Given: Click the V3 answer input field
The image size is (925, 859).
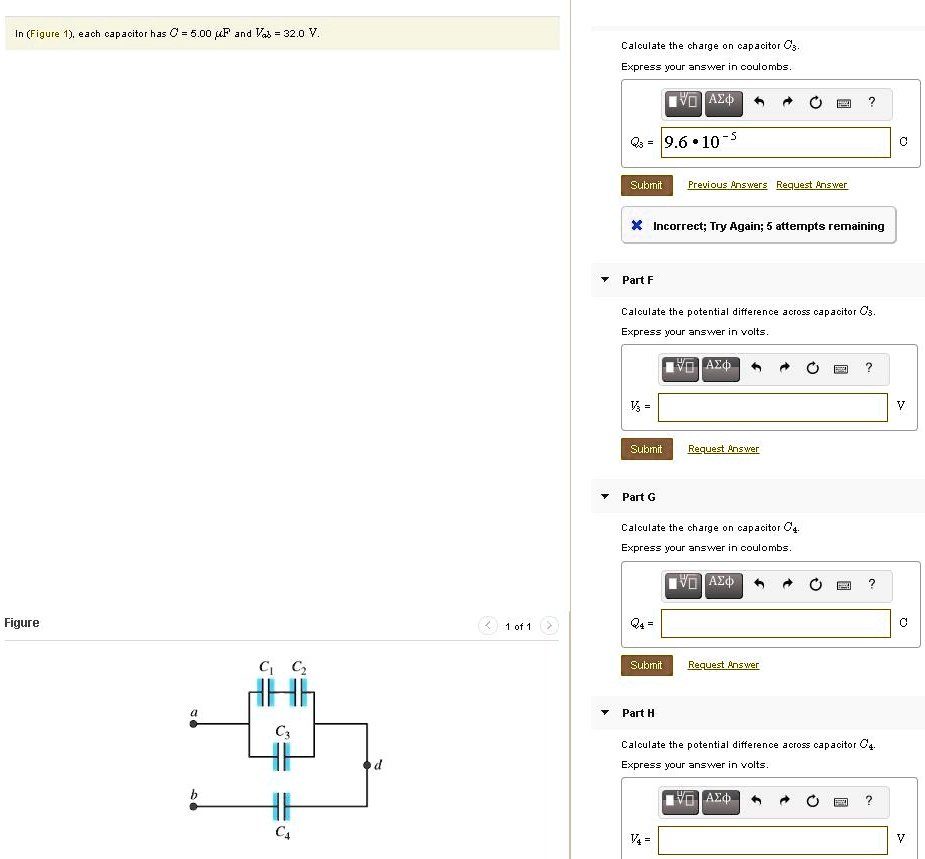Looking at the screenshot, I should tap(772, 406).
